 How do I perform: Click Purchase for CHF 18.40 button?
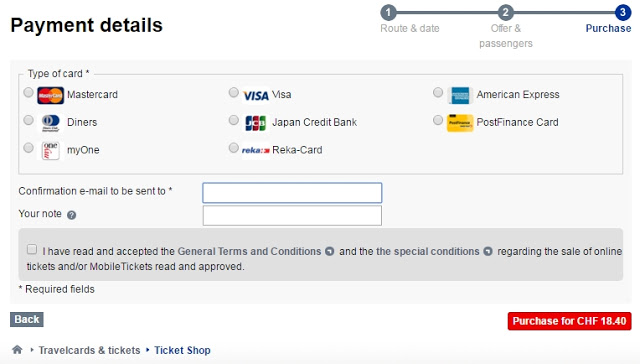[569, 321]
